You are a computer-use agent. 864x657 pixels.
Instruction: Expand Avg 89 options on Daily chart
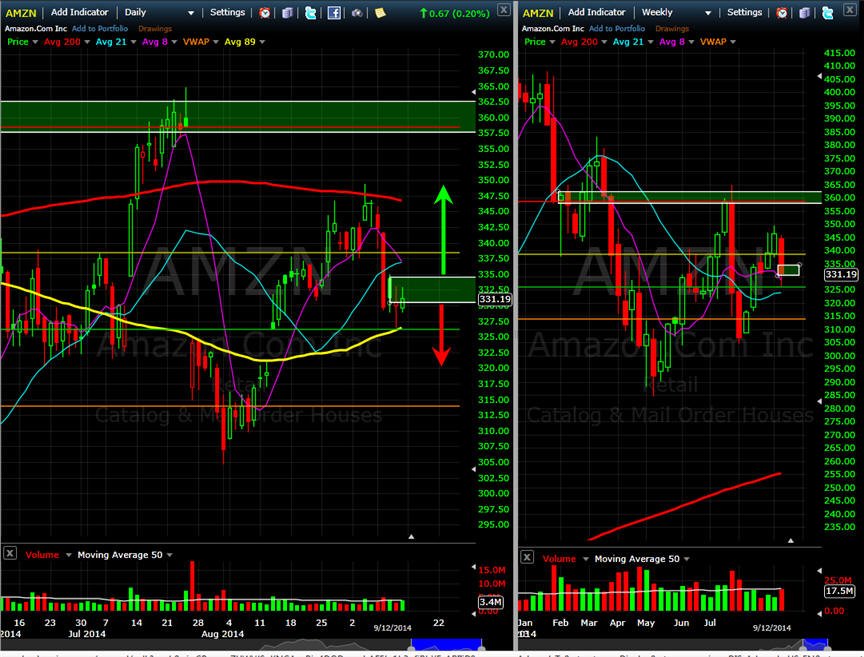click(262, 42)
